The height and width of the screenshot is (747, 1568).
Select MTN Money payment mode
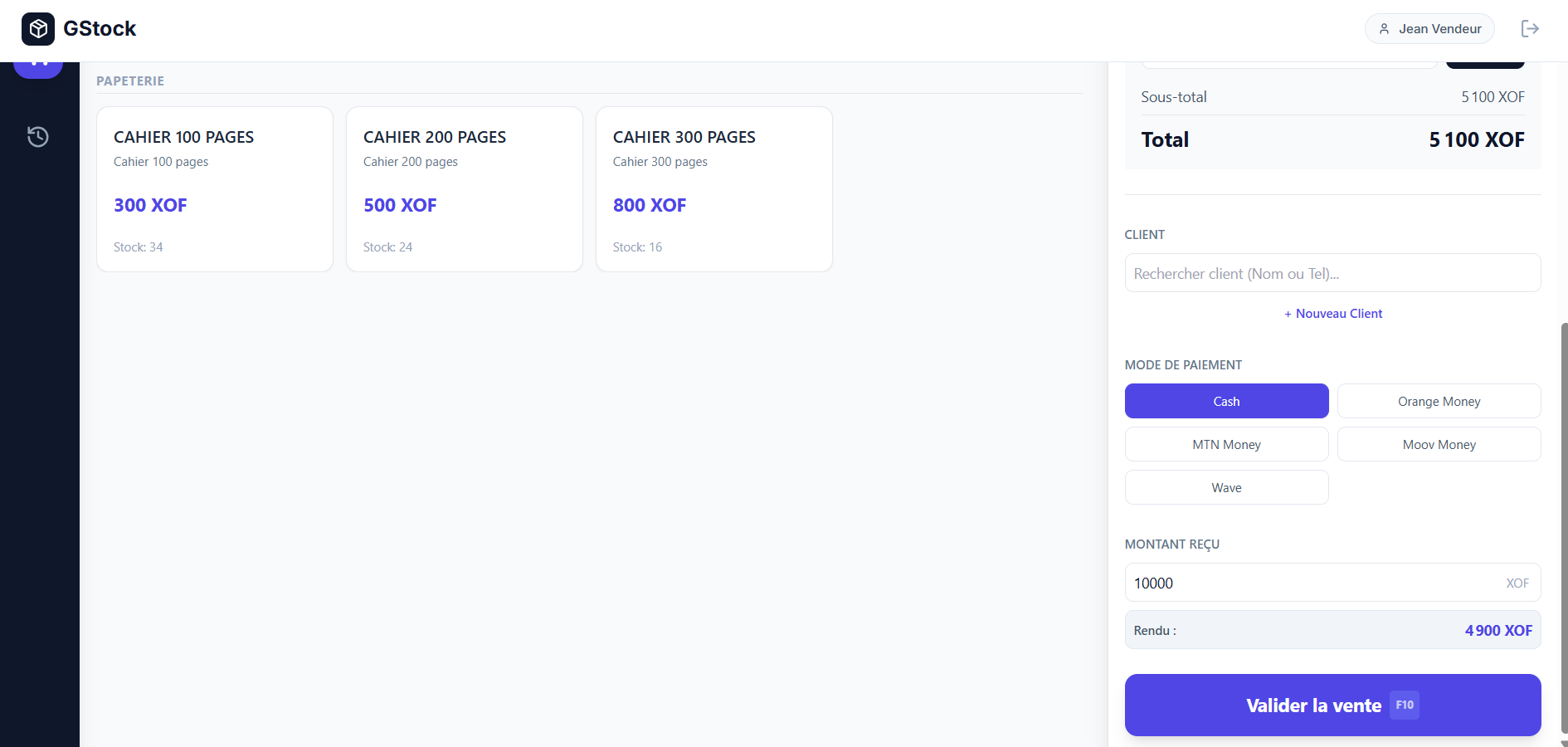[x=1226, y=444]
